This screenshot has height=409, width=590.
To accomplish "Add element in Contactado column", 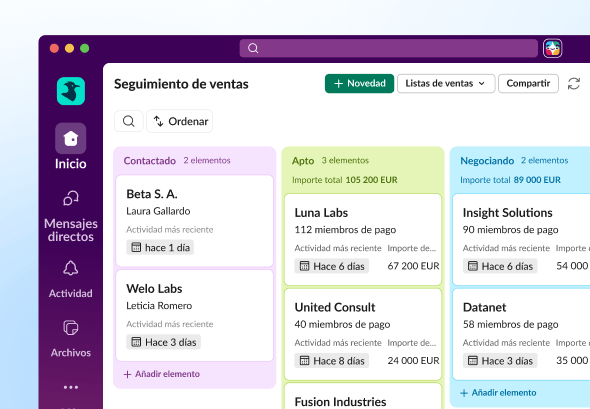I will point(162,374).
